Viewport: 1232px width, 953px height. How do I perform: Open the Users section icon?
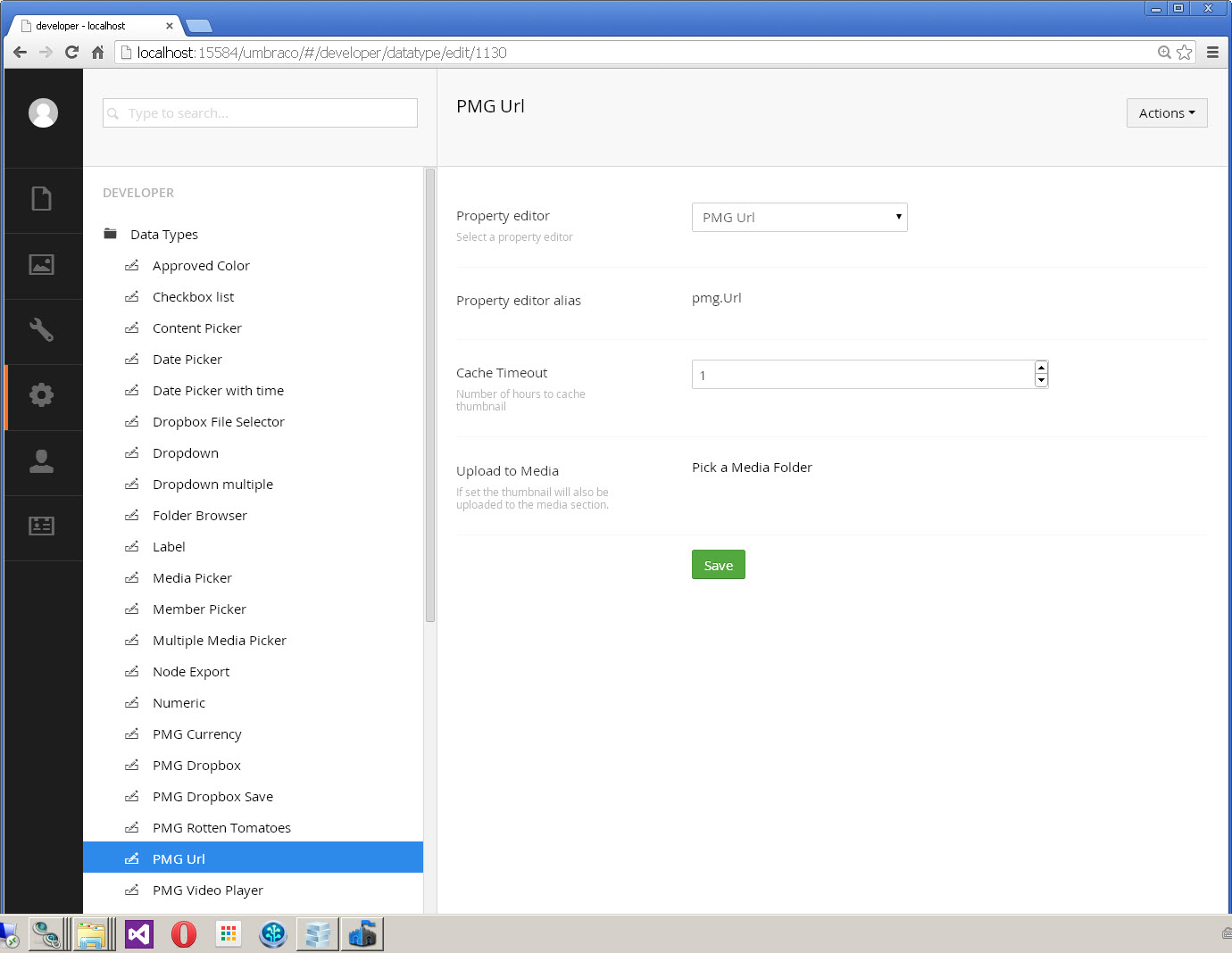coord(42,461)
